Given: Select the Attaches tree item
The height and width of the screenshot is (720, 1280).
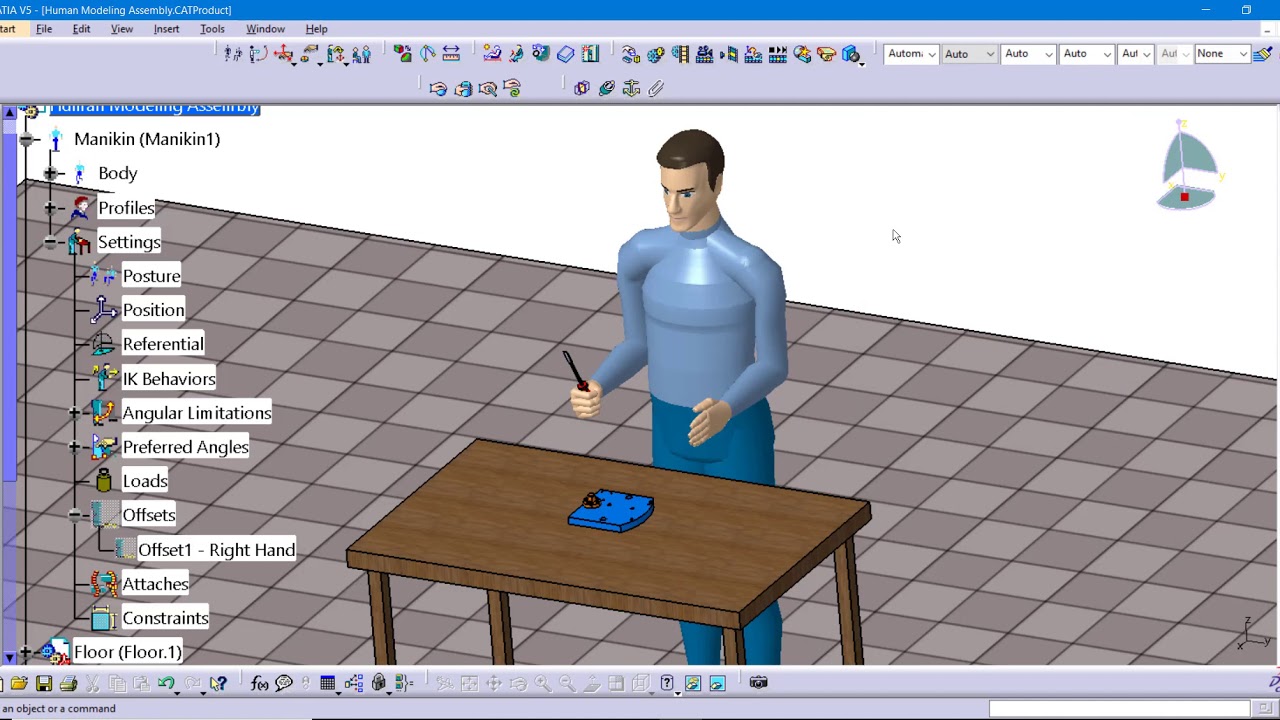Looking at the screenshot, I should tap(155, 584).
